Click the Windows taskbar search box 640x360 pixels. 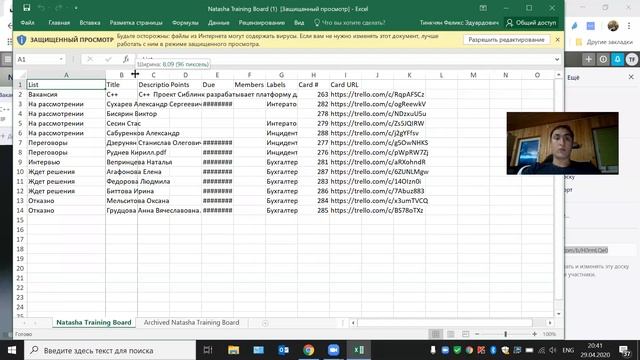(110, 350)
